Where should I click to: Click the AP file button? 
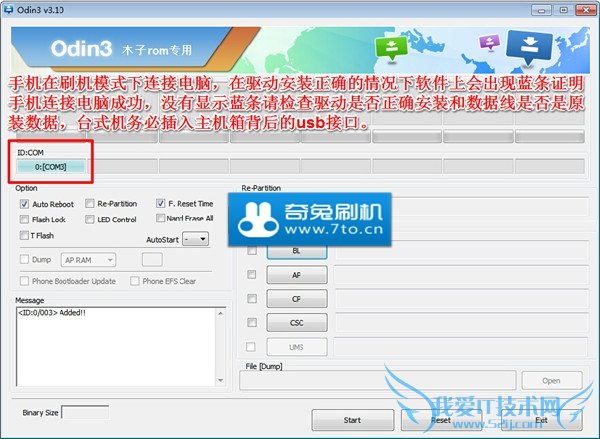(297, 275)
